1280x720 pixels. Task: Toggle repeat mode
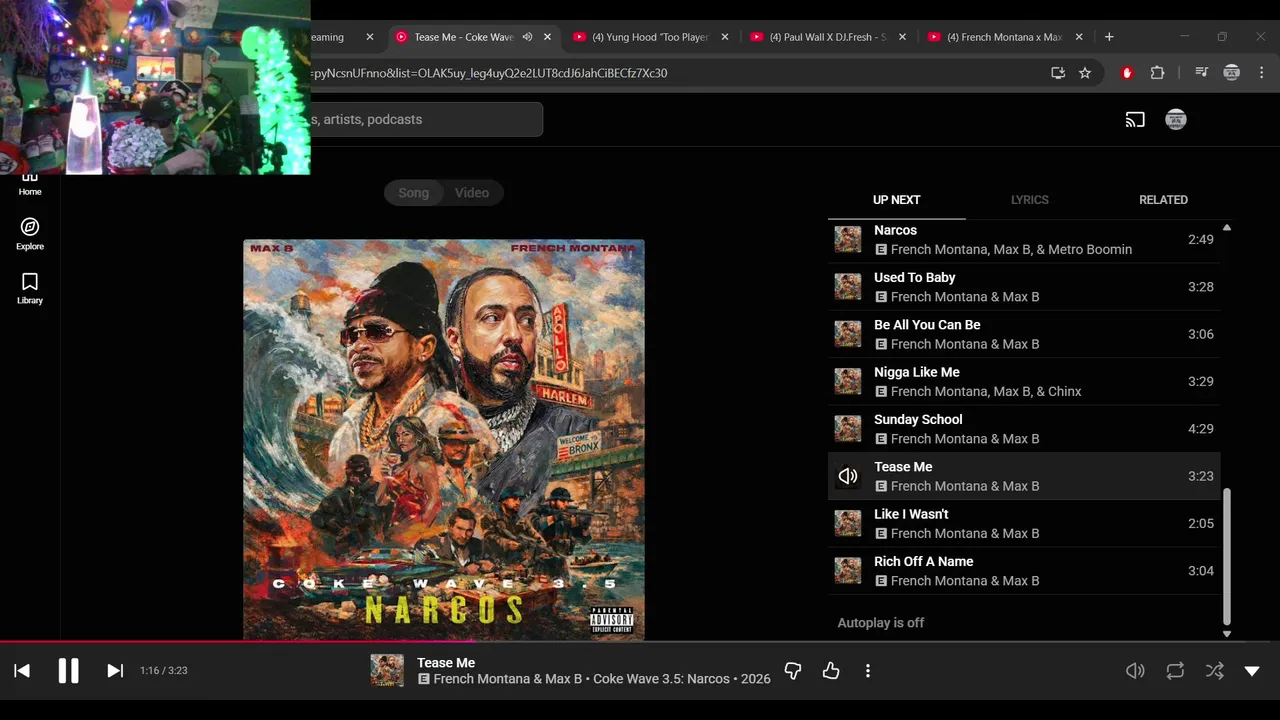tap(1175, 671)
